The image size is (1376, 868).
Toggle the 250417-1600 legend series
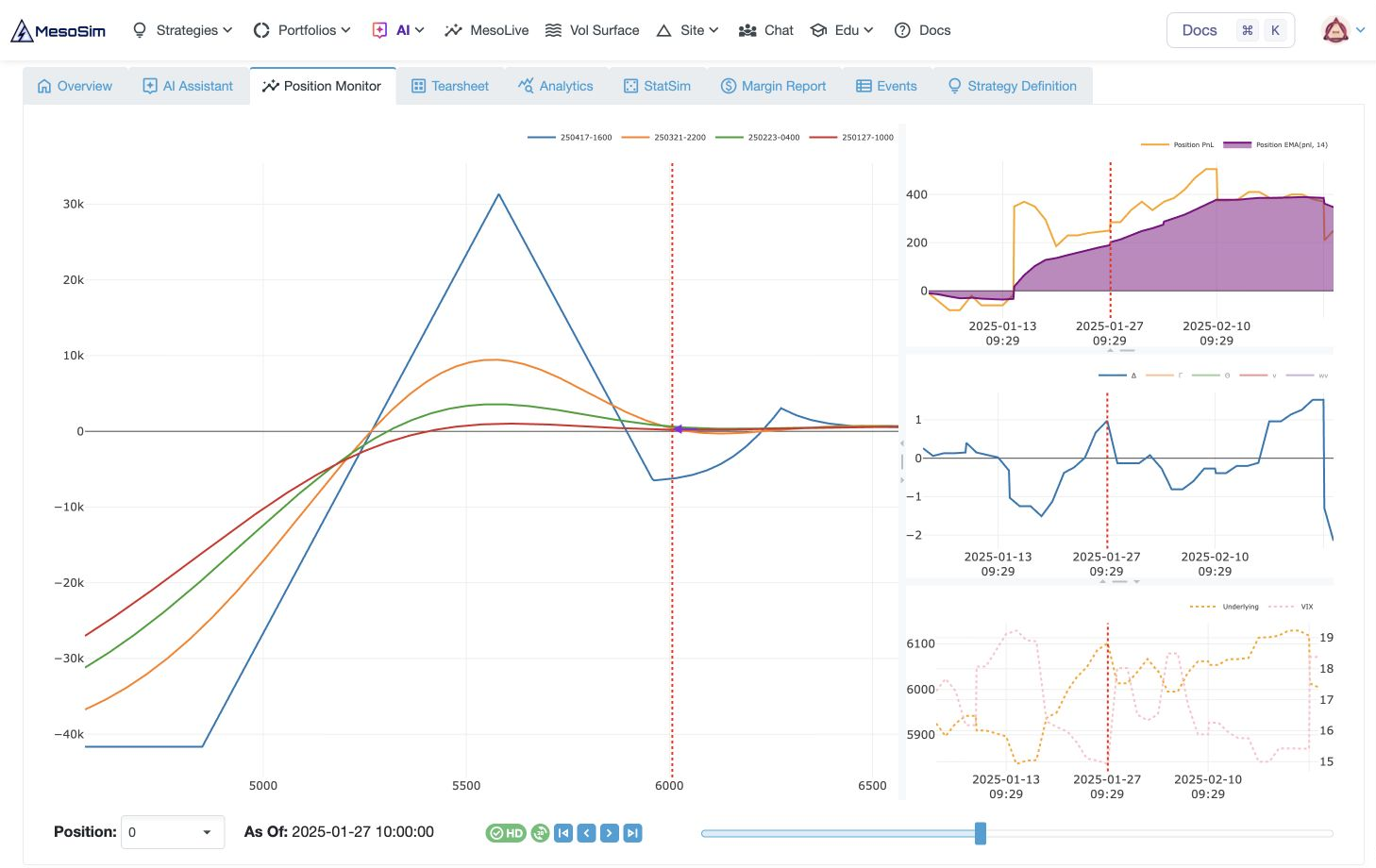coord(570,138)
